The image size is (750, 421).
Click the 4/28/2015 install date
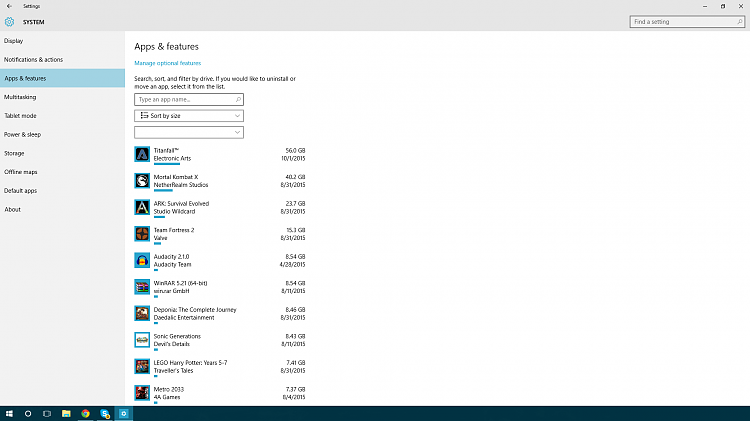pyautogui.click(x=292, y=265)
